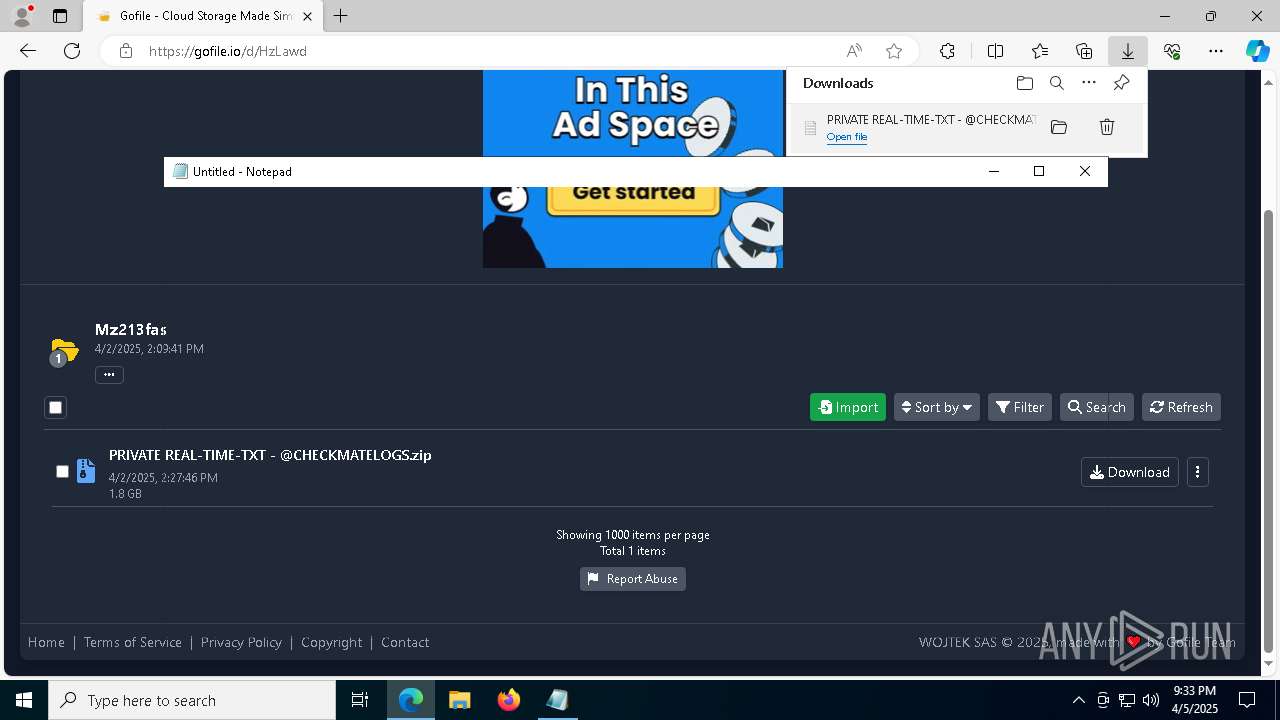Add this page to favorites star
Image resolution: width=1280 pixels, height=720 pixels.
point(894,51)
